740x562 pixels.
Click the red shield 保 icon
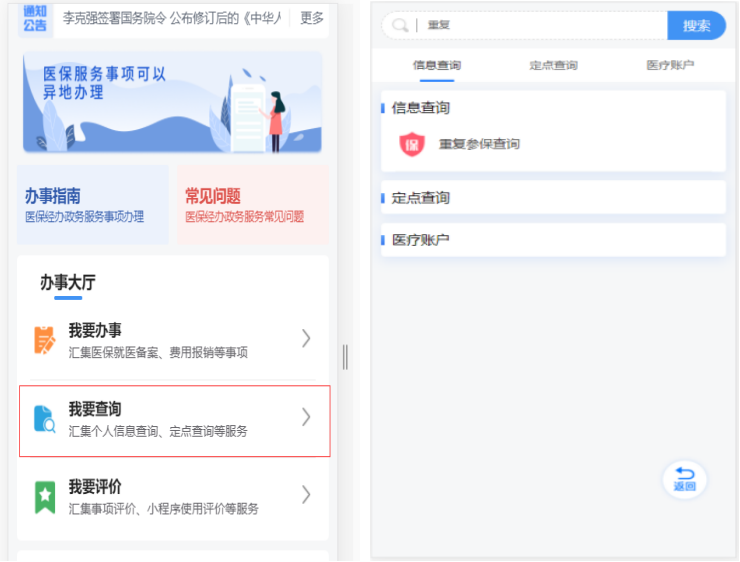(x=412, y=144)
